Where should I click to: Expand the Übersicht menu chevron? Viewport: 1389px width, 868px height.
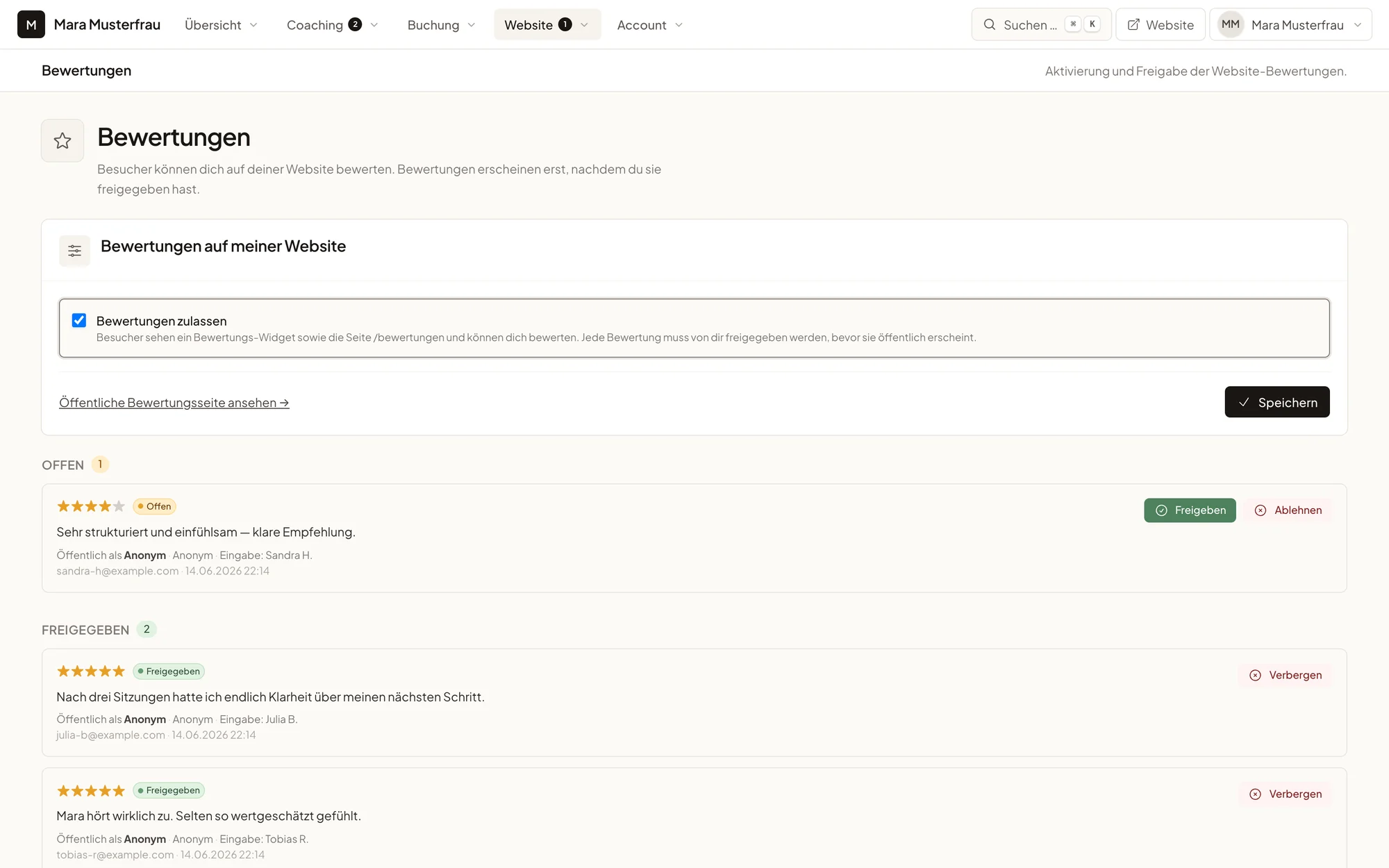tap(253, 25)
